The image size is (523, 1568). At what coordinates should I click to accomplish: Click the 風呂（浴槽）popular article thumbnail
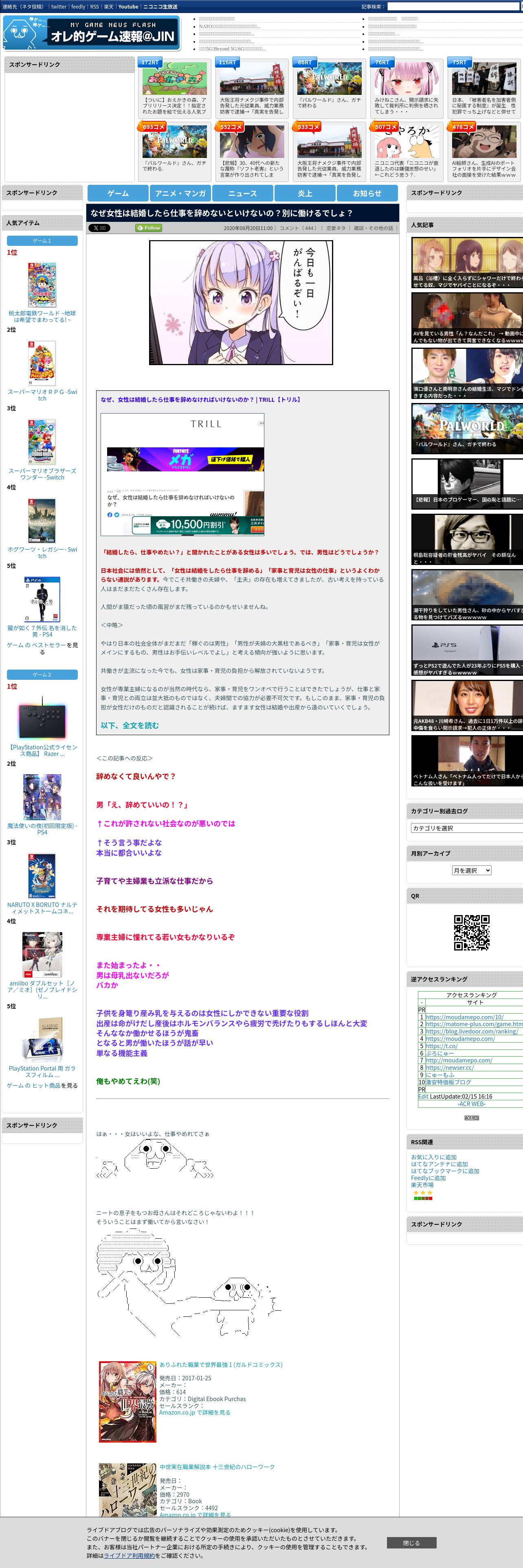[467, 262]
